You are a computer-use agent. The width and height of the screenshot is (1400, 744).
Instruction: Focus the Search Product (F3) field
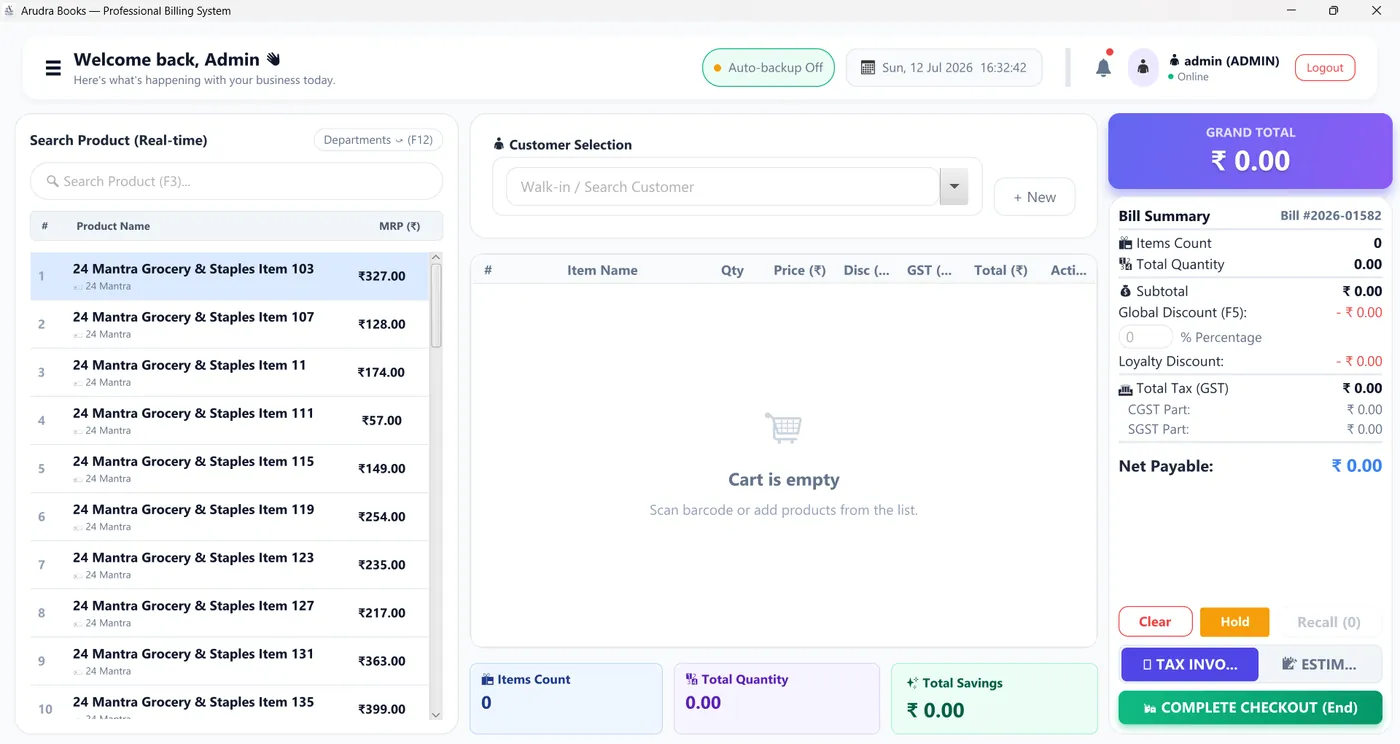(236, 181)
